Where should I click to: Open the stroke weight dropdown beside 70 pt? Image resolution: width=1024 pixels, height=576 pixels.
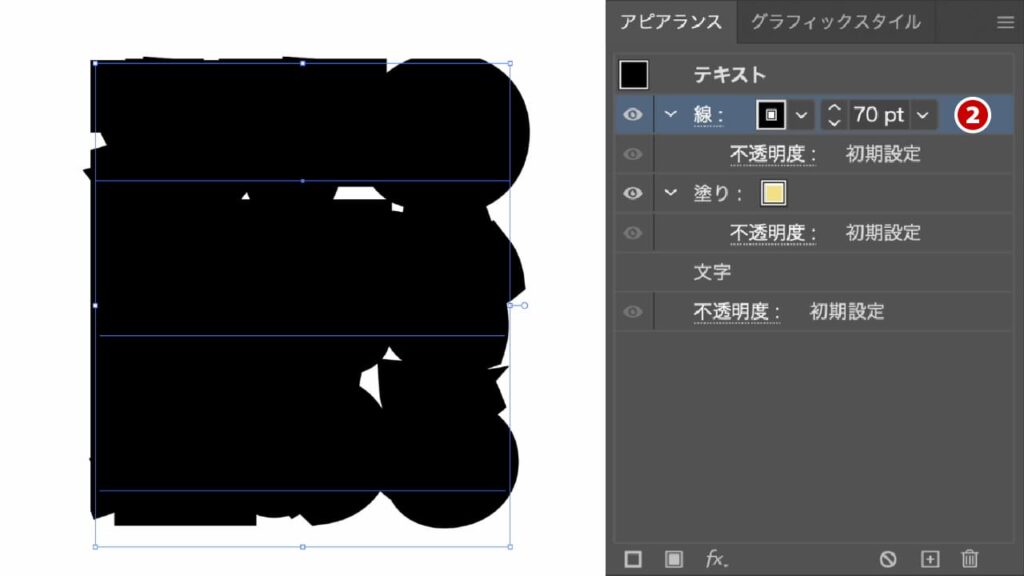pos(923,115)
